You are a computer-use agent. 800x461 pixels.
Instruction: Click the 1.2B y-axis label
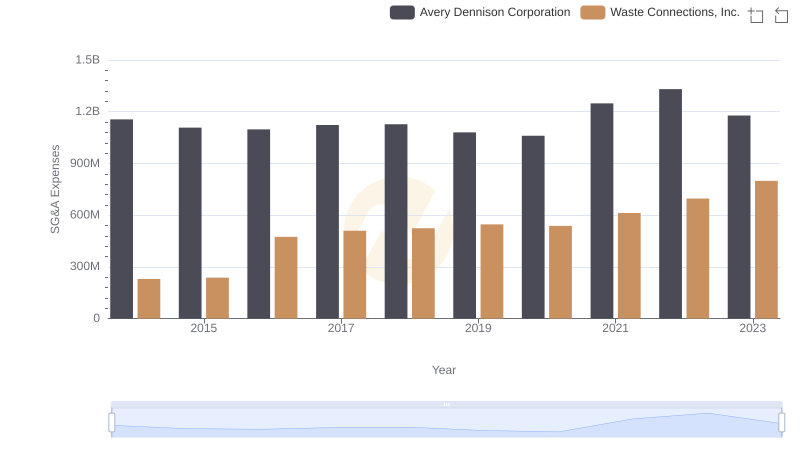pyautogui.click(x=88, y=111)
